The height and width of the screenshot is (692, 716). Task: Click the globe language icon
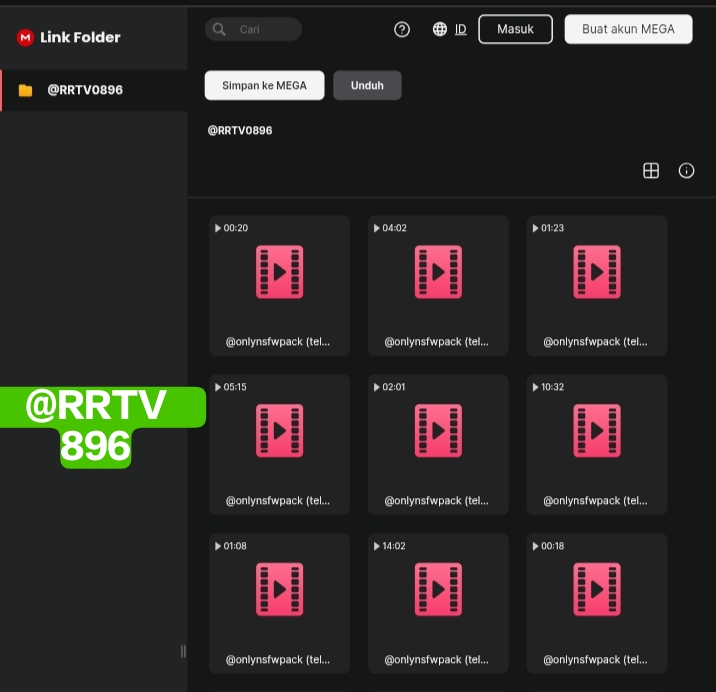coord(440,29)
